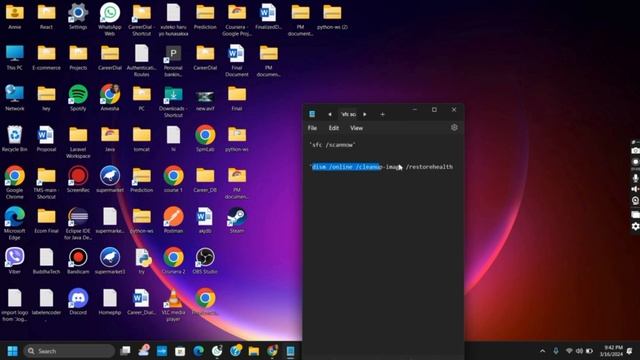Screen dimensions: 640x360
Task: Open the Windows Start menu
Action: [13, 351]
